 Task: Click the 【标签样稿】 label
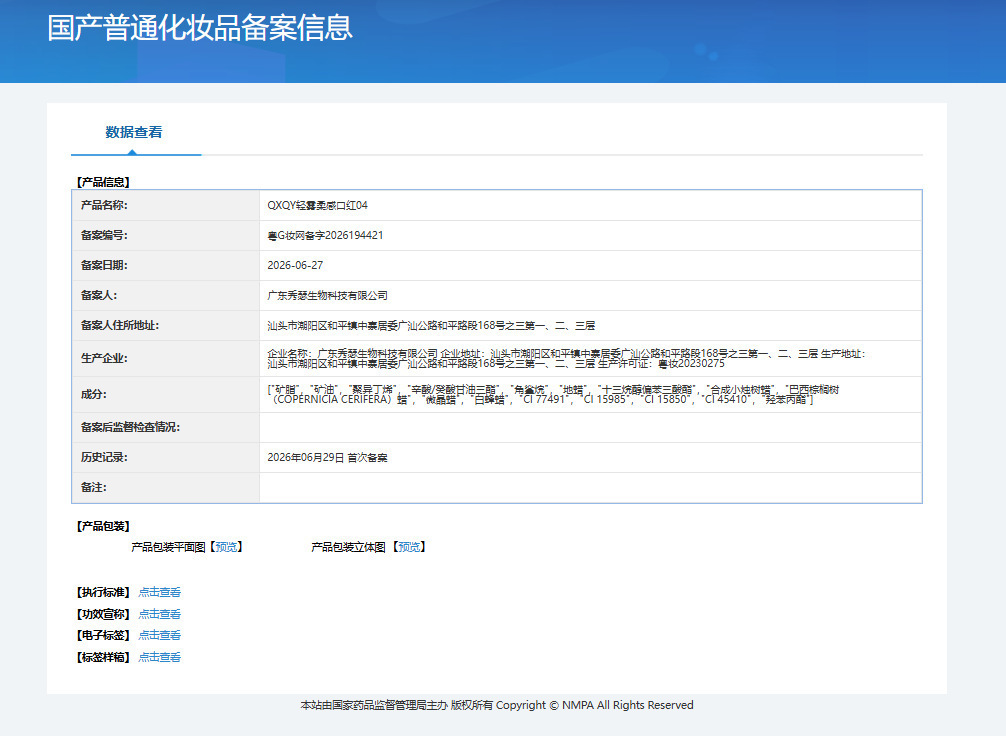[103, 657]
